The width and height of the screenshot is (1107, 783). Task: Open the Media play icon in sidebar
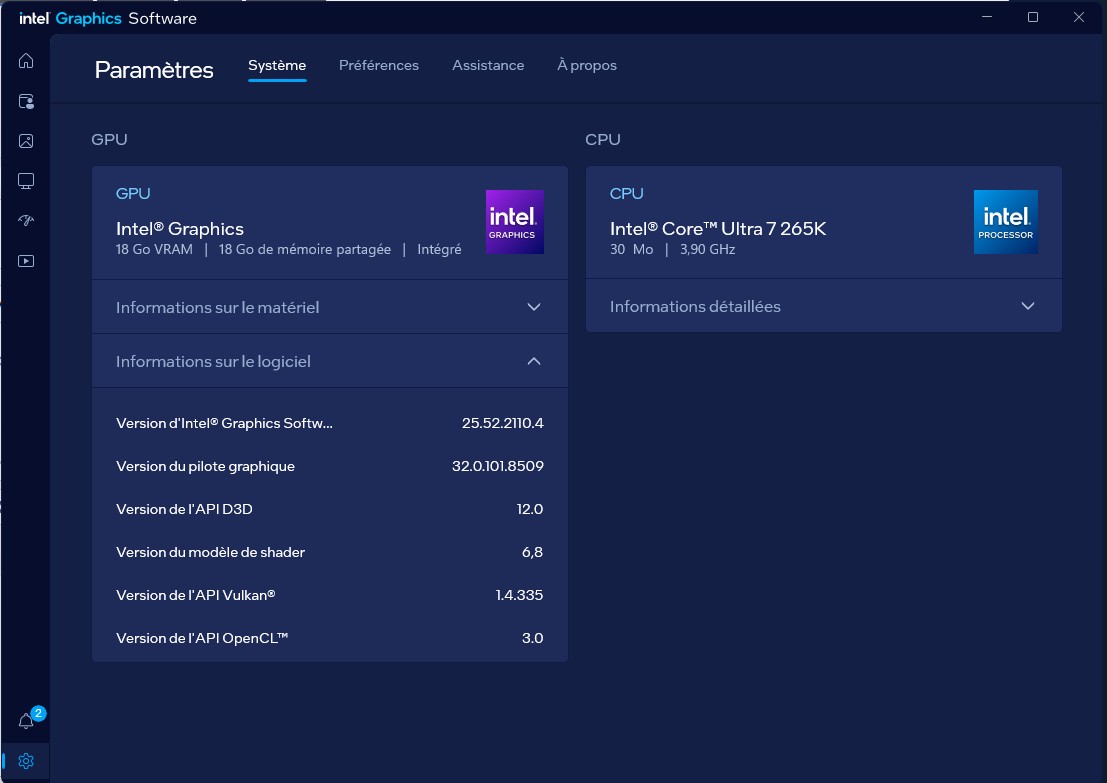26,261
